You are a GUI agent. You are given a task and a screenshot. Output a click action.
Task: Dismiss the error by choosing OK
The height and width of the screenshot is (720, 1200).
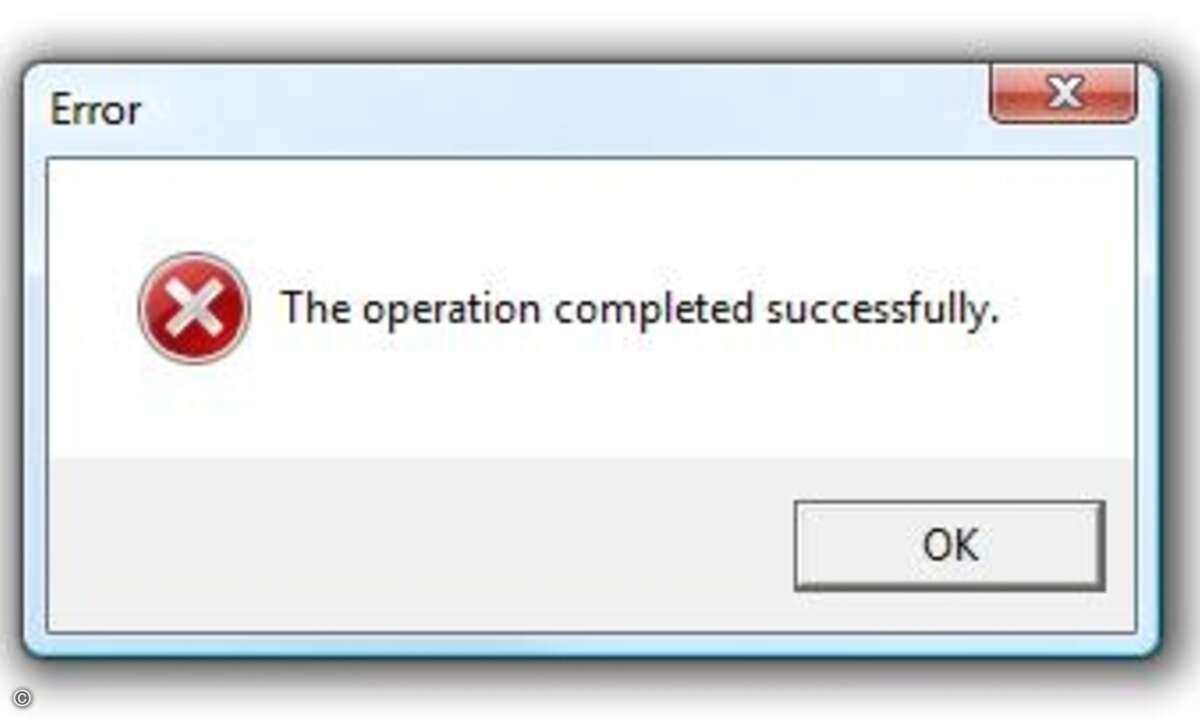tap(949, 545)
